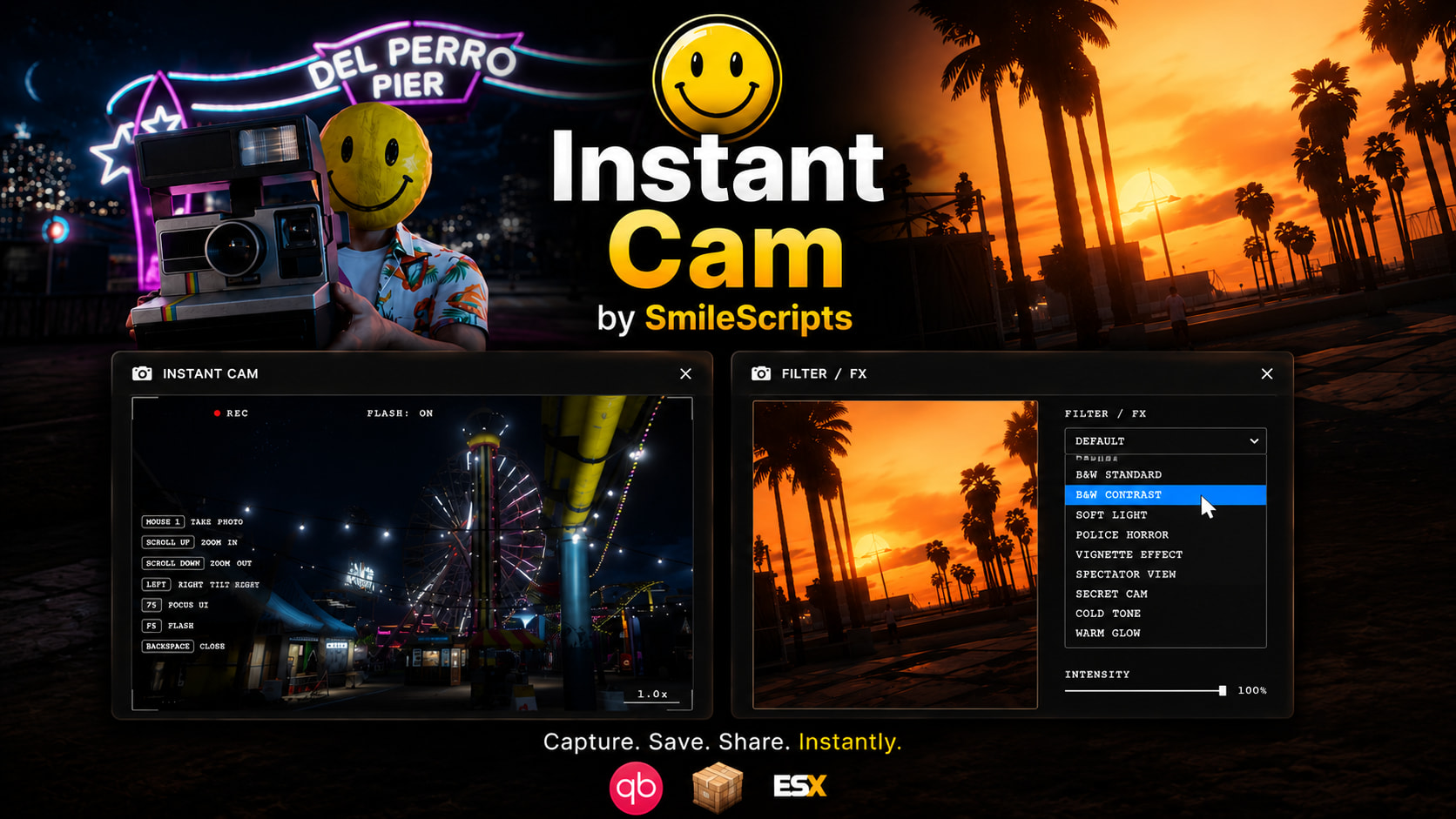Pick the POLICE HORROR filter
Image resolution: width=1456 pixels, height=819 pixels.
[1165, 534]
